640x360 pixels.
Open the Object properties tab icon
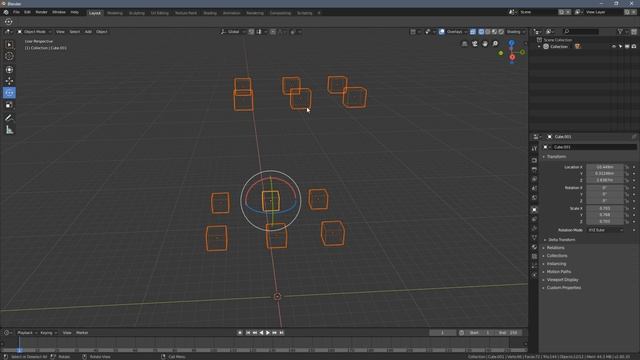point(534,209)
